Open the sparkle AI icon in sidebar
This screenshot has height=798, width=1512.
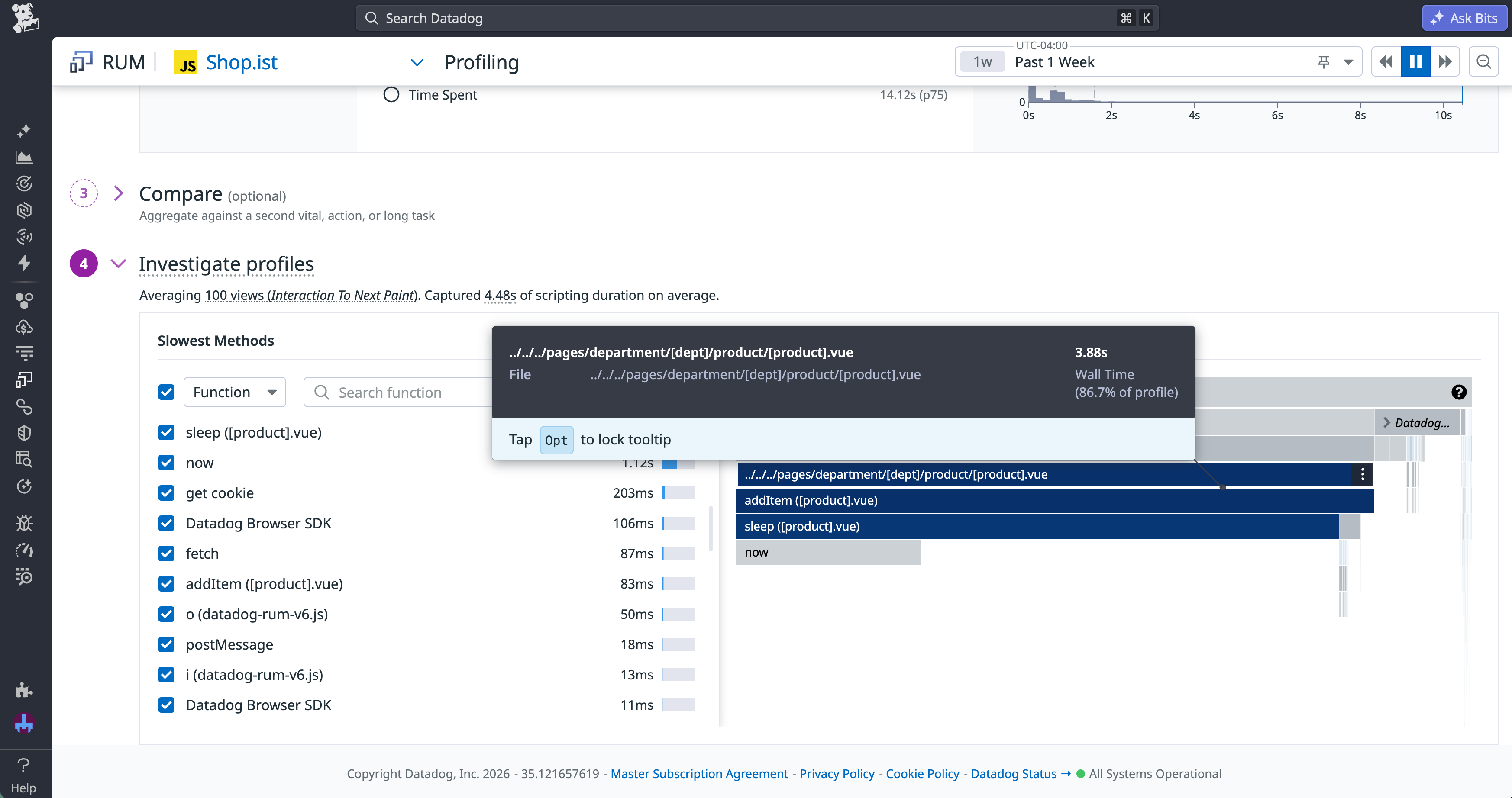[24, 130]
